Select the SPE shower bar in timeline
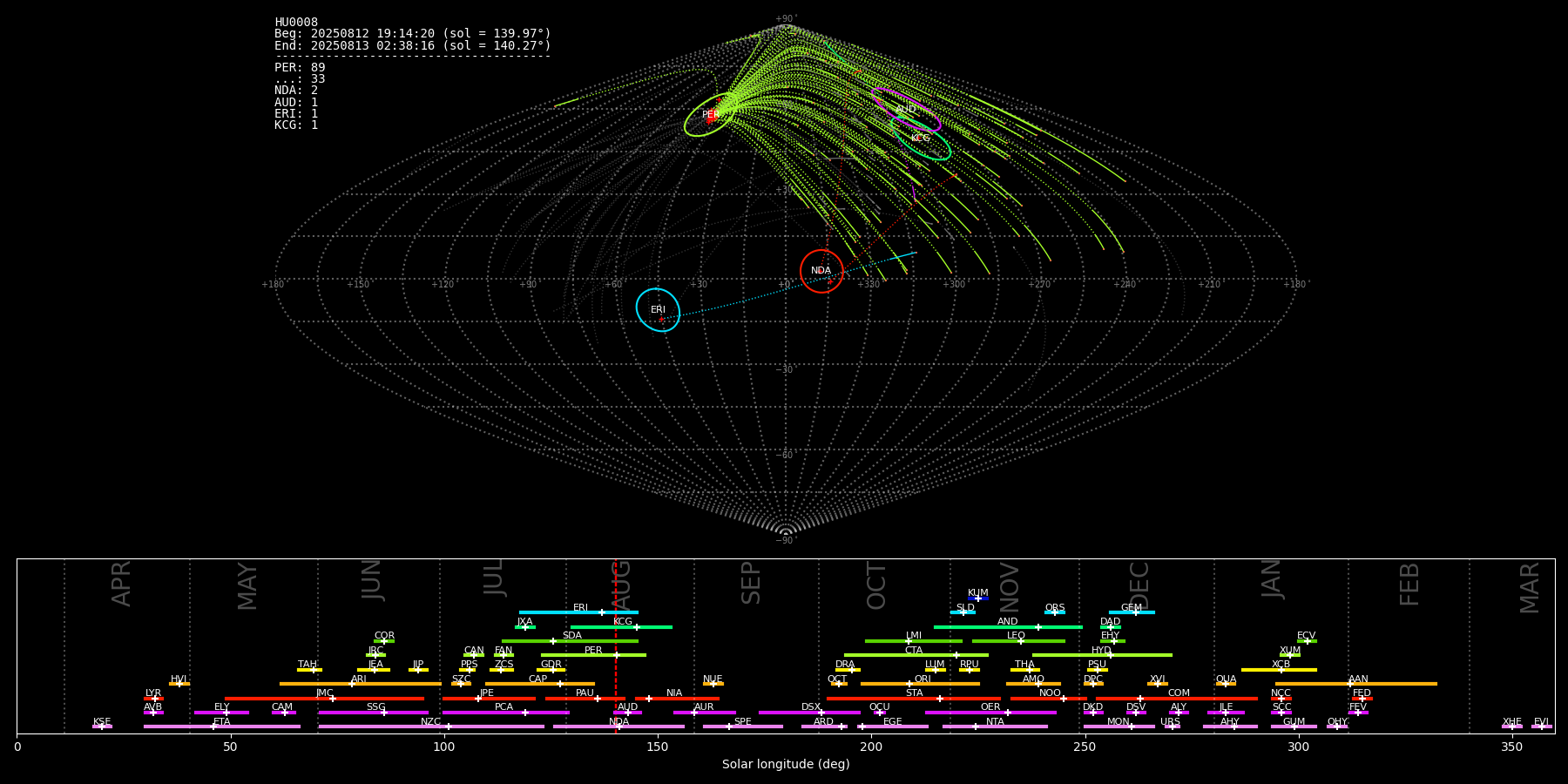This screenshot has width=1568, height=784. 742,727
